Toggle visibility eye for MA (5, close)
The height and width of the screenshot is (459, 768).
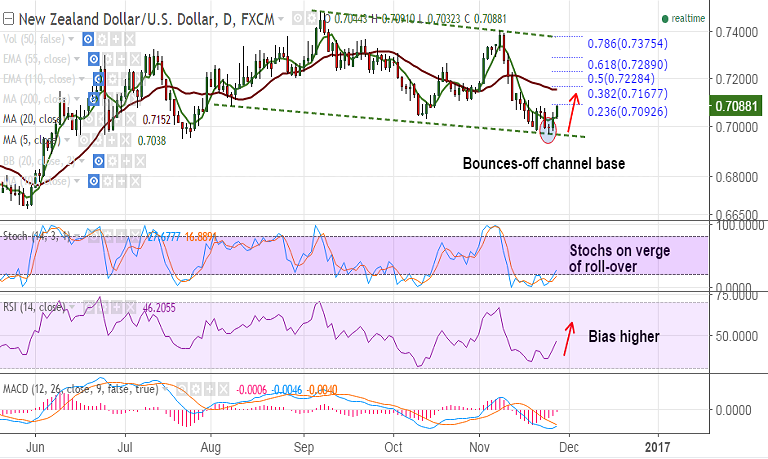pos(84,140)
